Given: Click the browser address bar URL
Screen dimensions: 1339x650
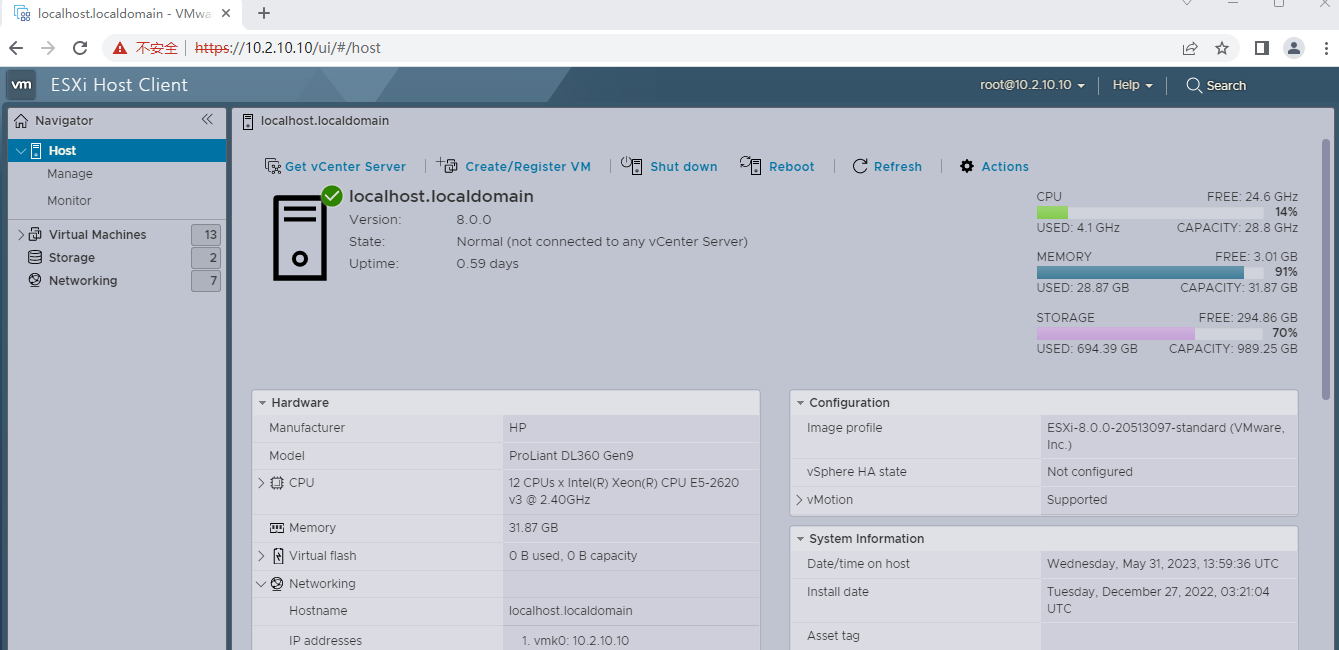Looking at the screenshot, I should point(288,48).
